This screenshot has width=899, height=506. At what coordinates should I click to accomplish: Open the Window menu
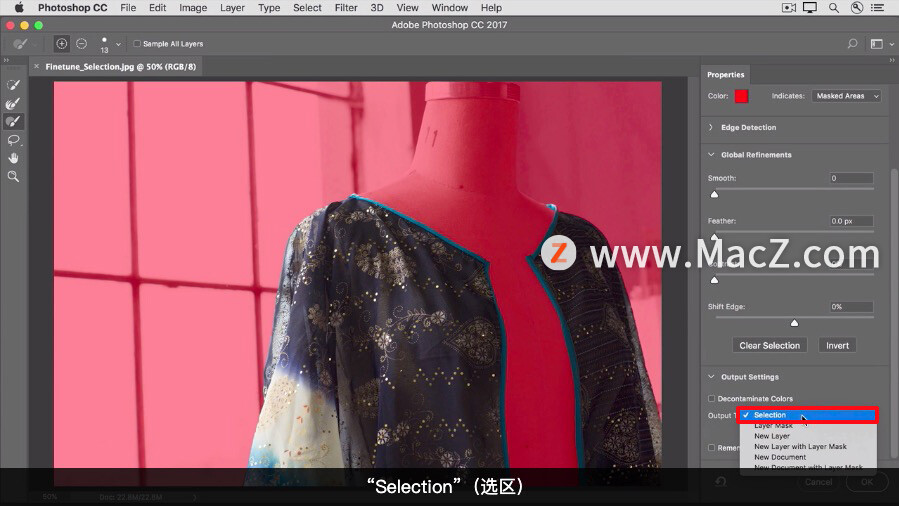pos(450,7)
